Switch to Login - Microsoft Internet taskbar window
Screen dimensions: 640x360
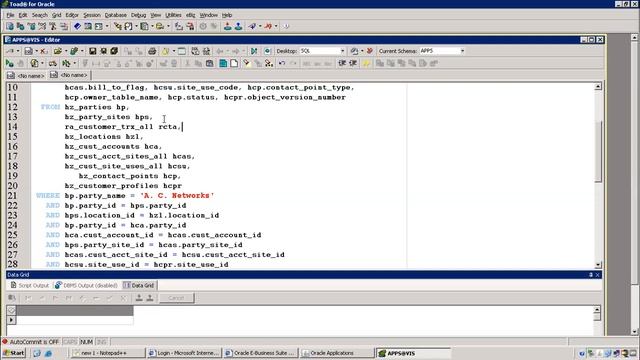click(184, 353)
